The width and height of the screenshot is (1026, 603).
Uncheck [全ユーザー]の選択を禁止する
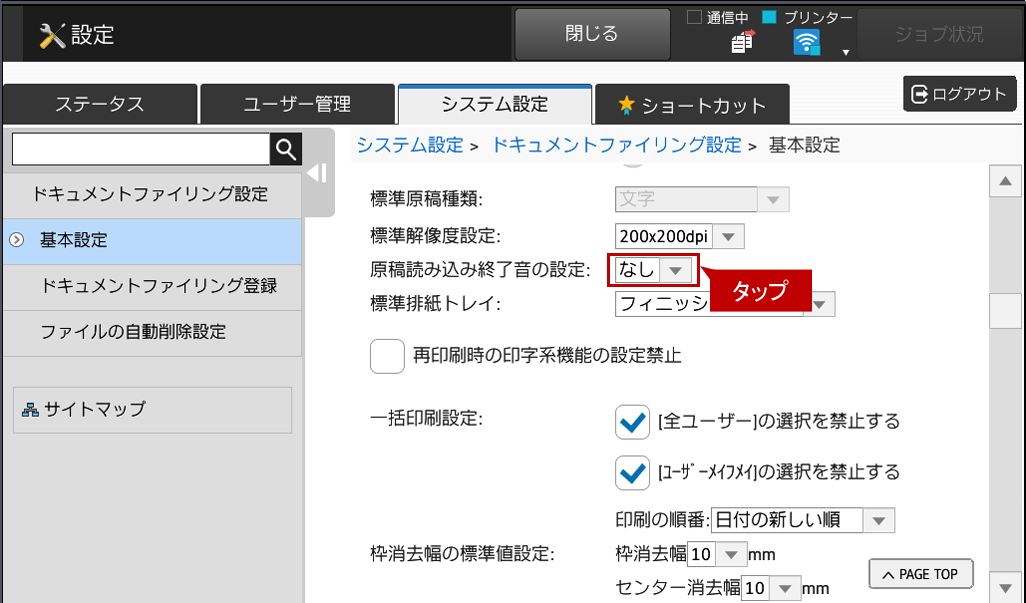coord(632,422)
